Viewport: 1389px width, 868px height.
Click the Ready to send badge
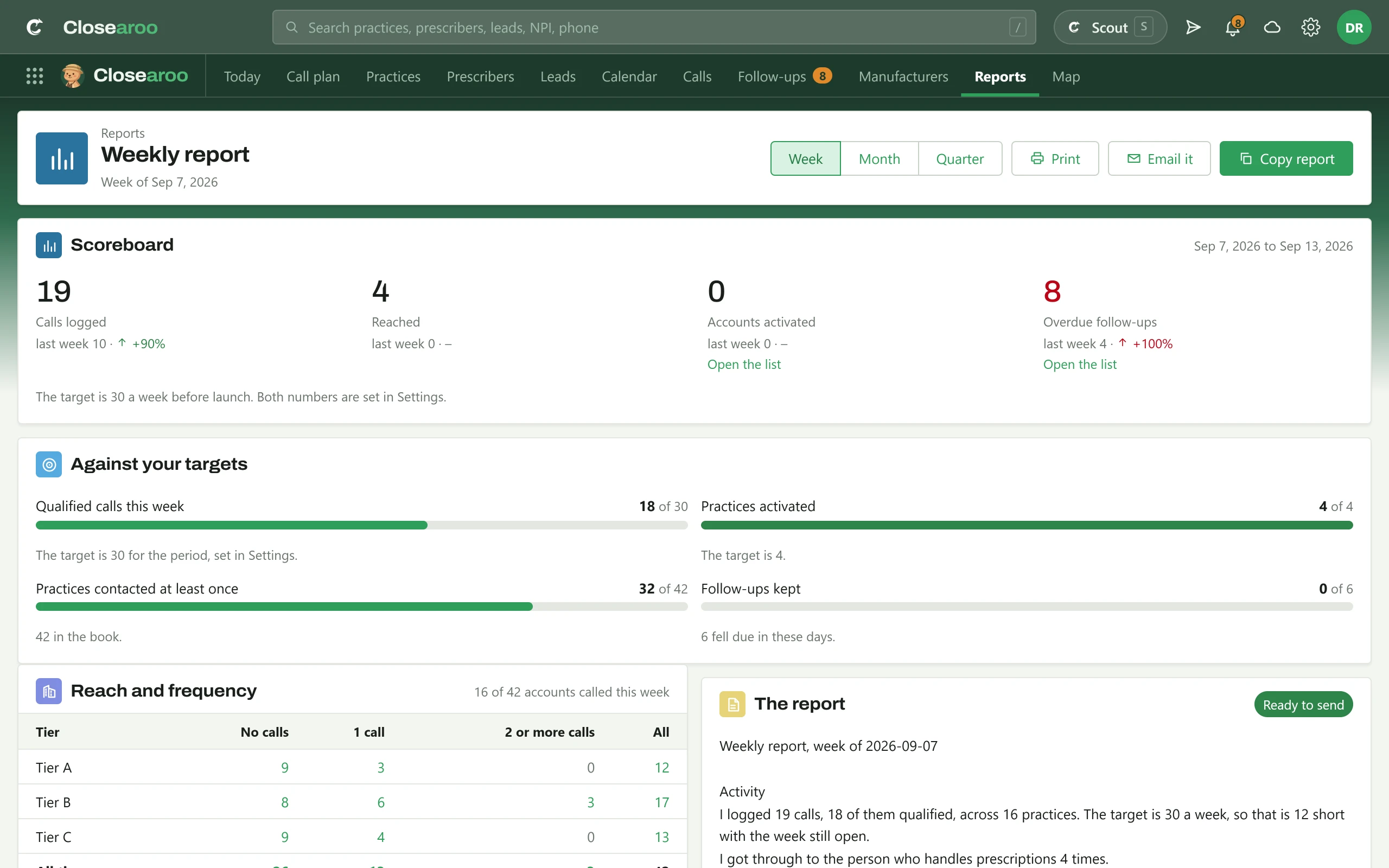pyautogui.click(x=1303, y=704)
